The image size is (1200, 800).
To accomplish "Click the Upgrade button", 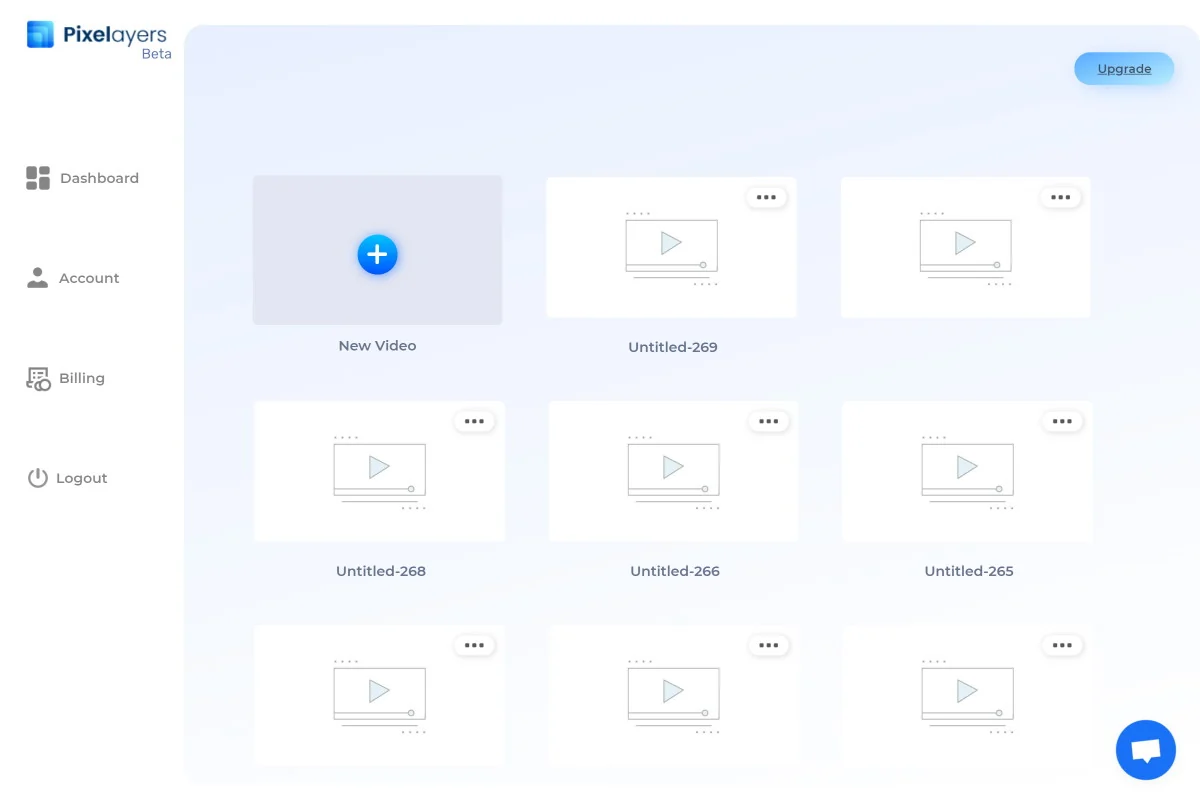I will click(x=1124, y=68).
